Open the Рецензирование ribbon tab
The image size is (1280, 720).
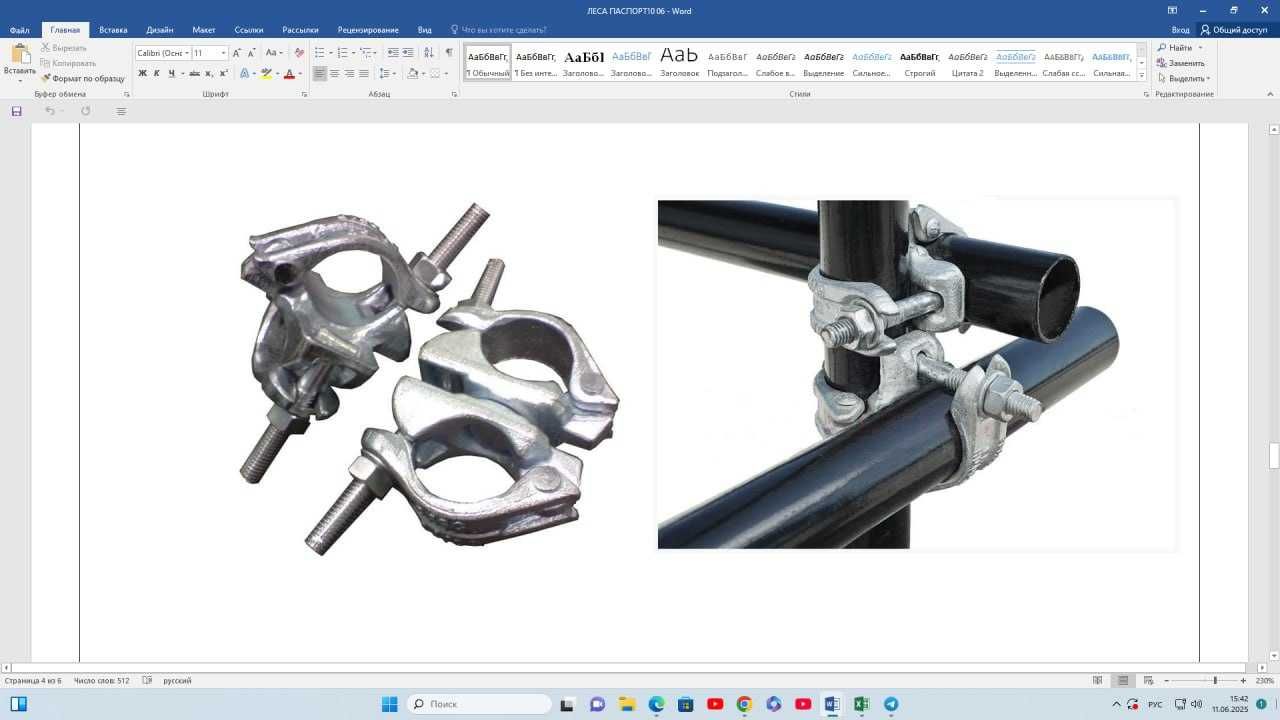368,30
